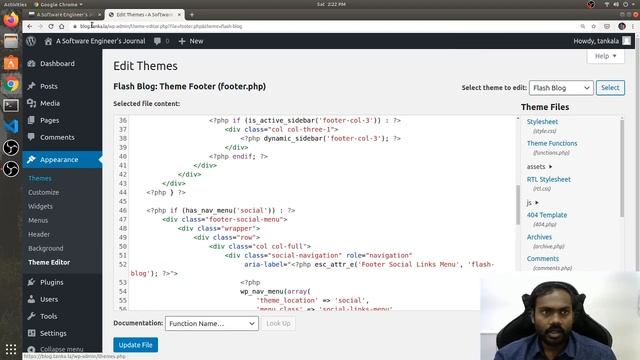Open Posts in the sidebar
Viewport: 640px width, 360px height.
click(49, 86)
